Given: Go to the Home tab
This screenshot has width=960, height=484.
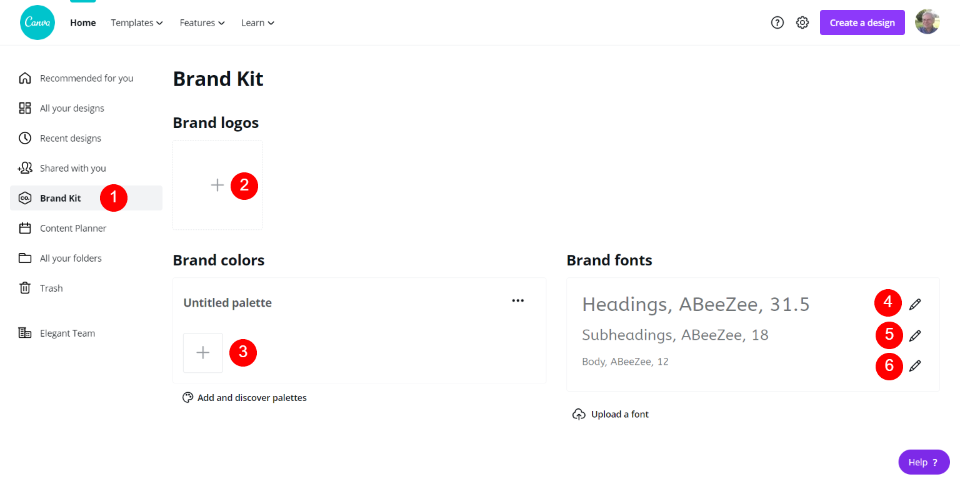Looking at the screenshot, I should pos(83,23).
